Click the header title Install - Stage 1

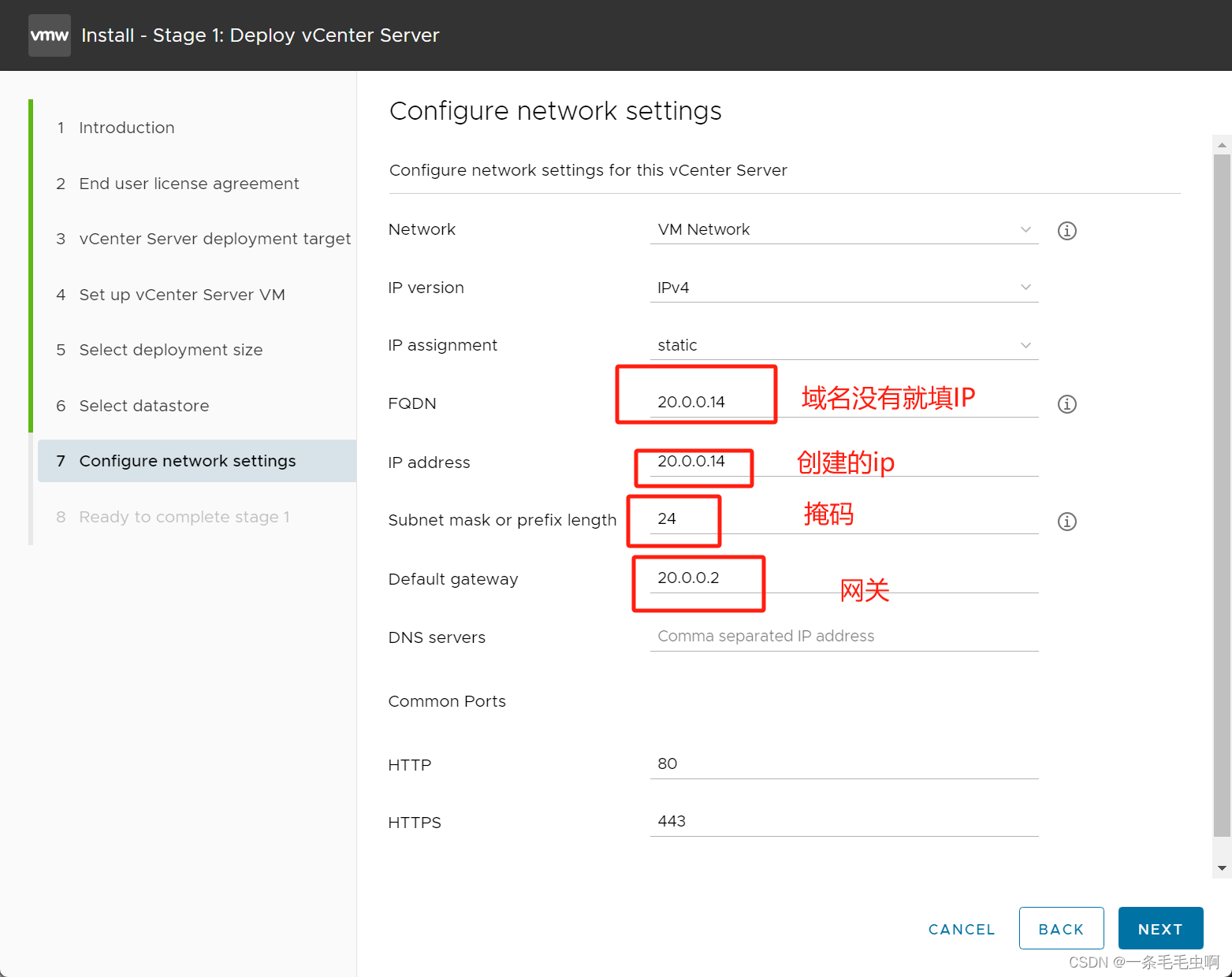[x=260, y=35]
